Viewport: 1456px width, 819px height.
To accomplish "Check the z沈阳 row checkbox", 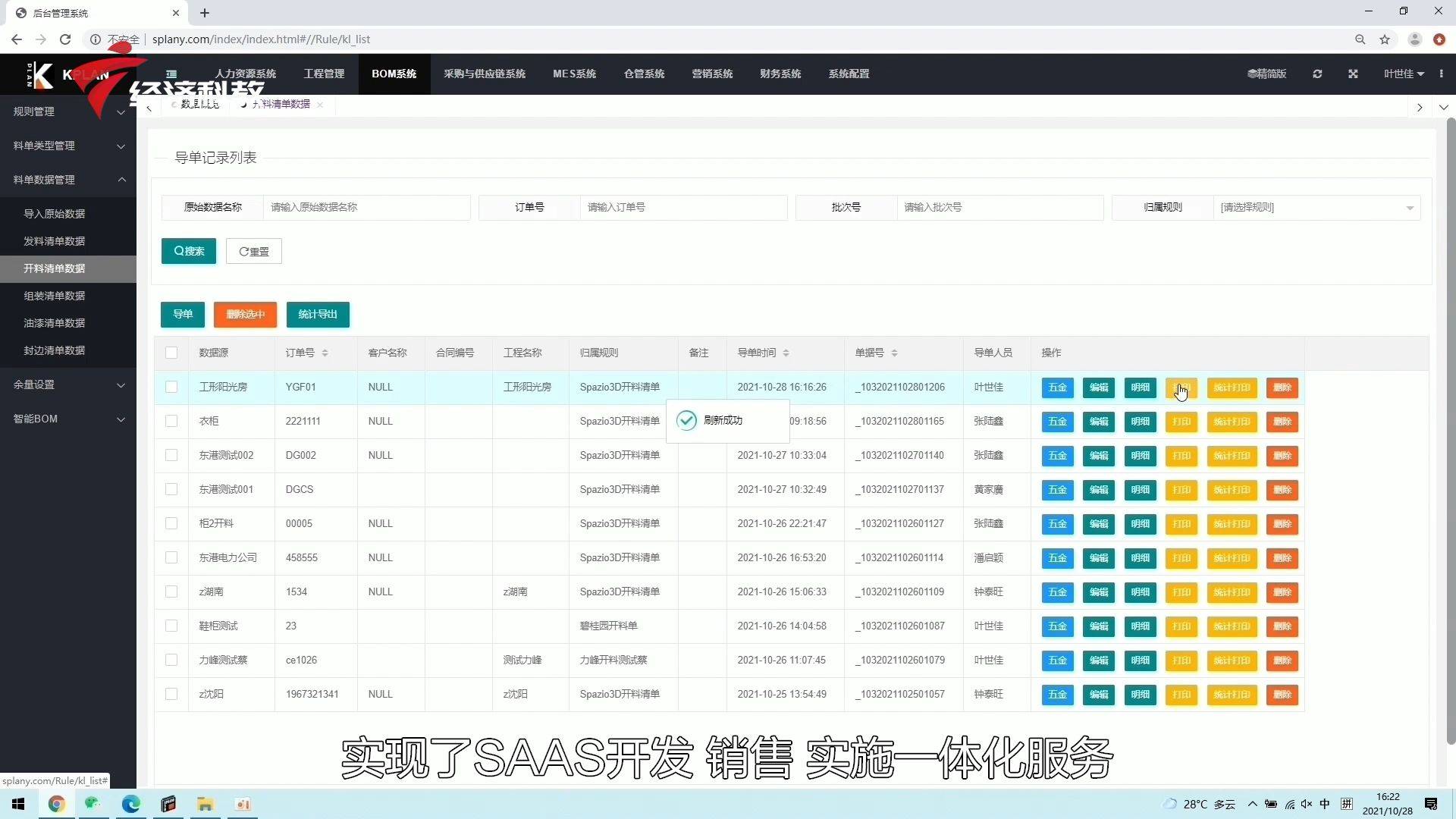I will tap(171, 694).
